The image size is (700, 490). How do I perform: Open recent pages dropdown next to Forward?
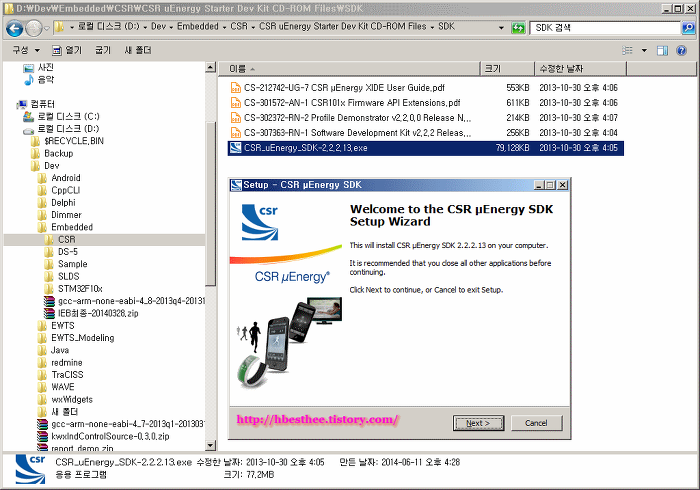[x=46, y=29]
